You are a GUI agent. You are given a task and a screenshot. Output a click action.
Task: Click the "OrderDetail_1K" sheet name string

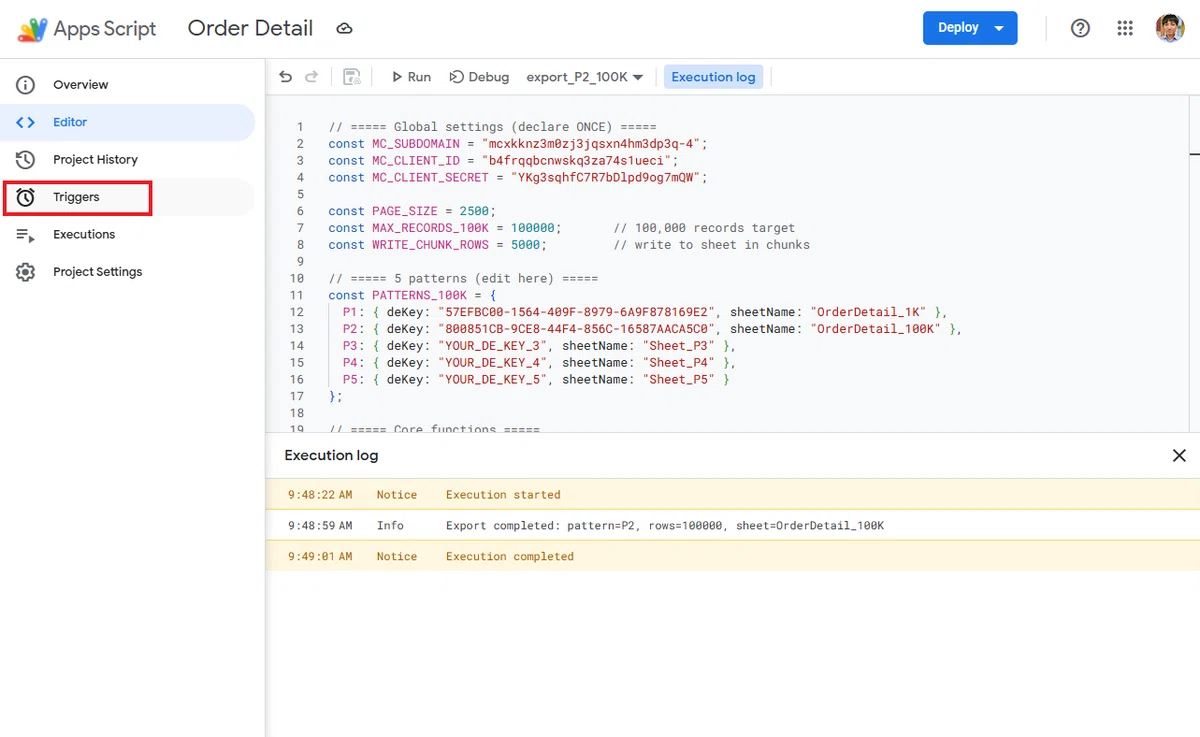[x=869, y=312]
